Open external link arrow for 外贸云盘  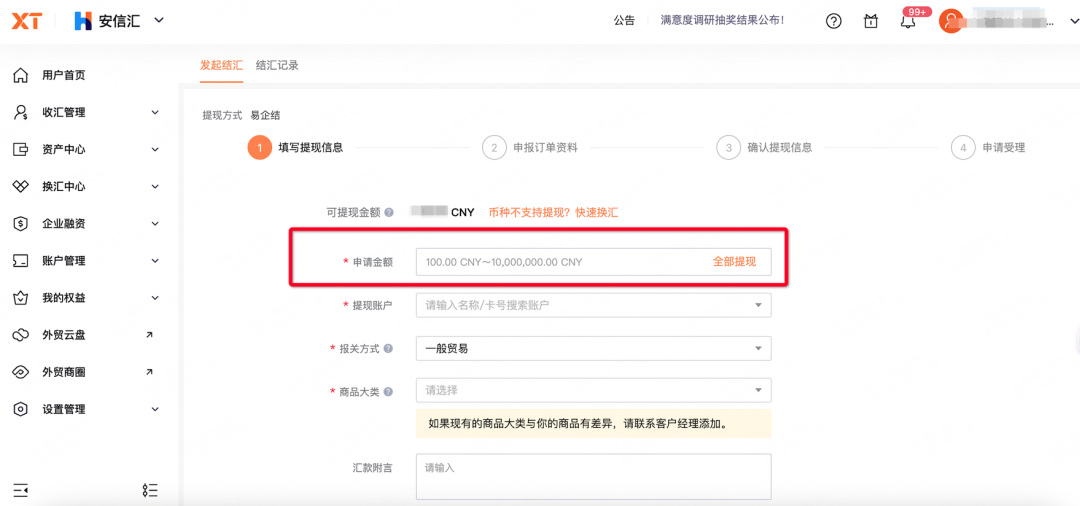149,335
